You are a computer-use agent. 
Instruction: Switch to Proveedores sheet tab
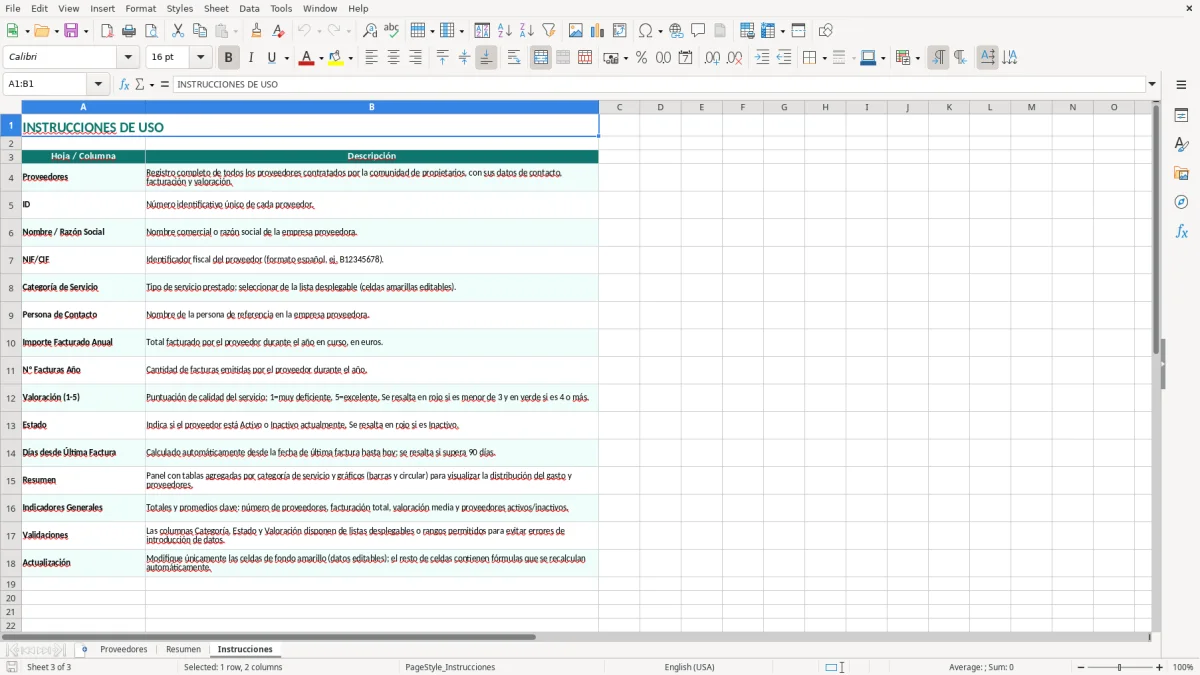pos(124,650)
